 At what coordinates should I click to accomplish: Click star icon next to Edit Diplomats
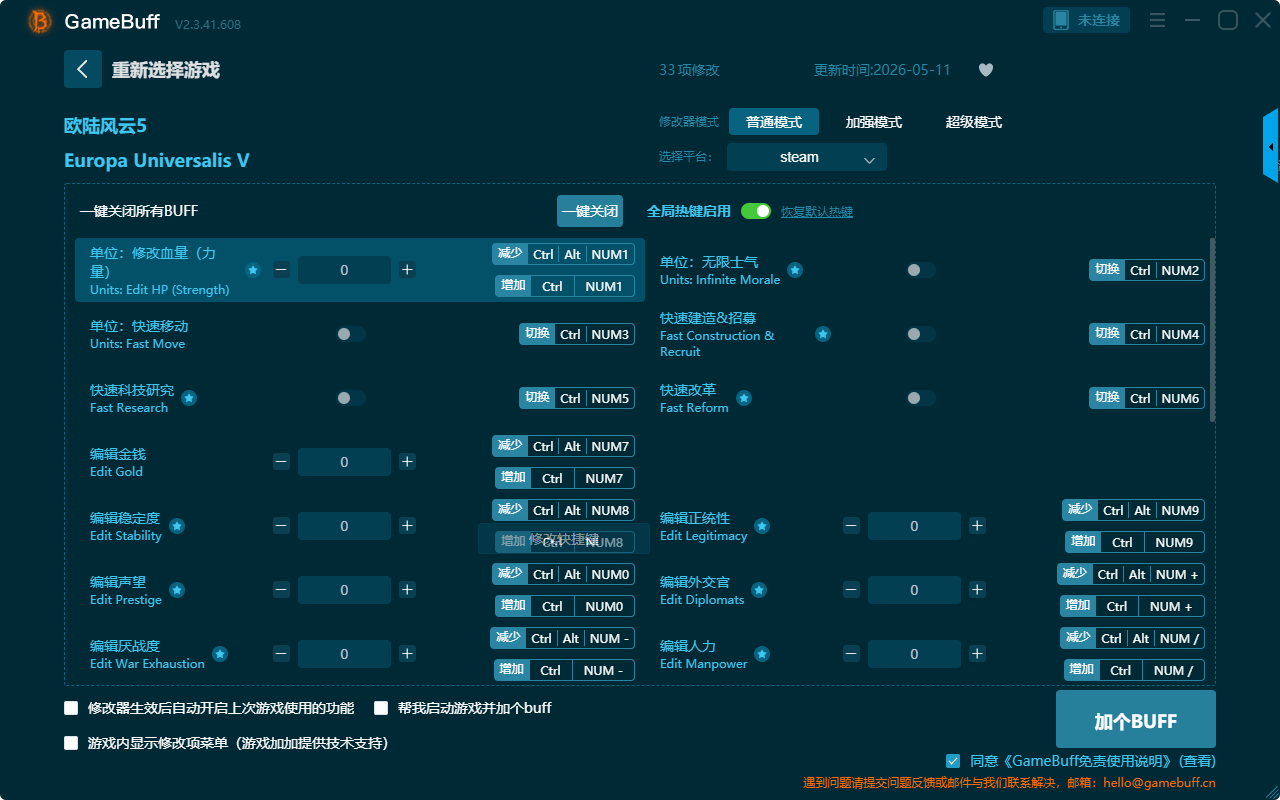(759, 590)
